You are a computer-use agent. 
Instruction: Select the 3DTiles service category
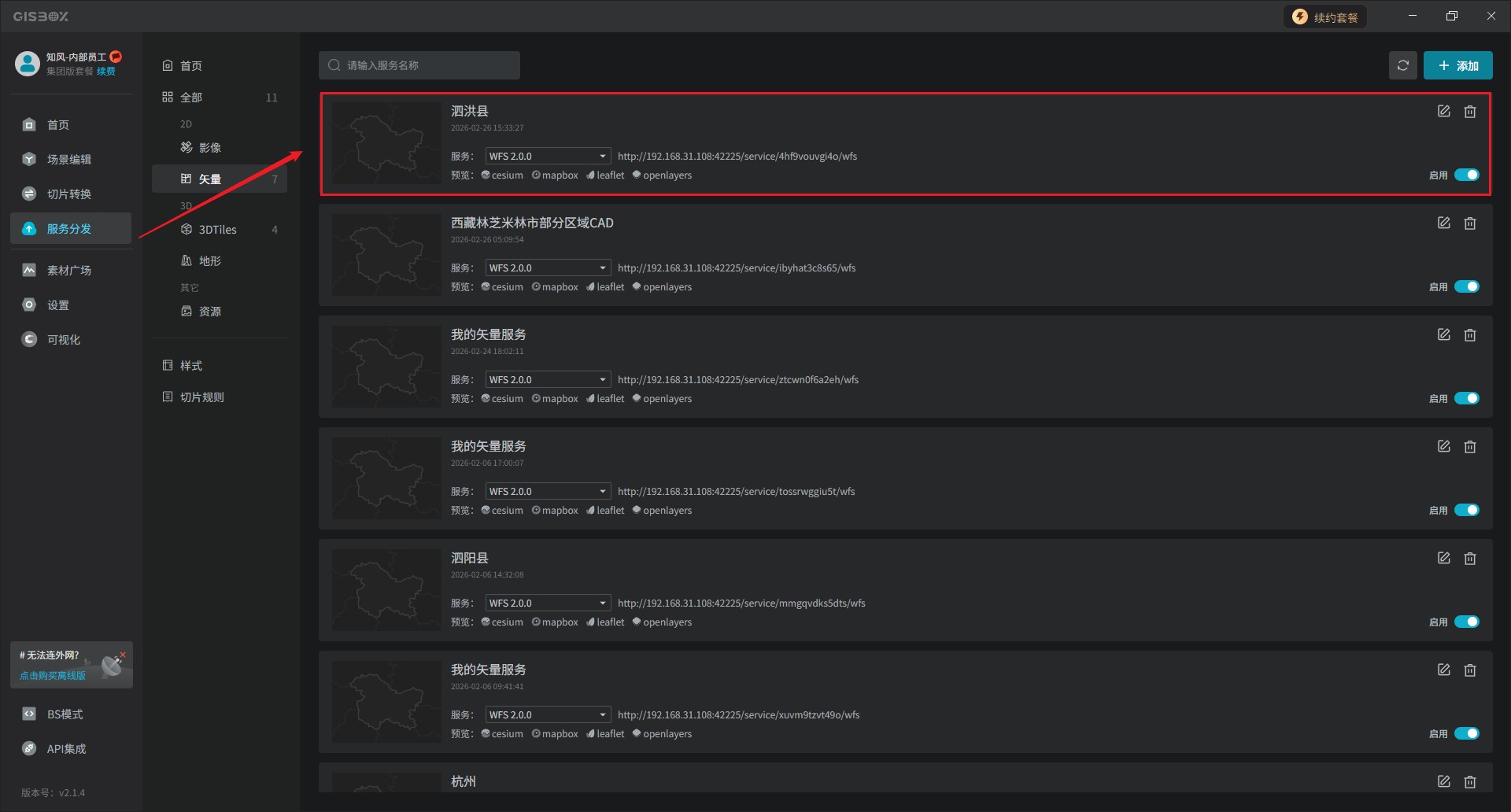tap(217, 230)
